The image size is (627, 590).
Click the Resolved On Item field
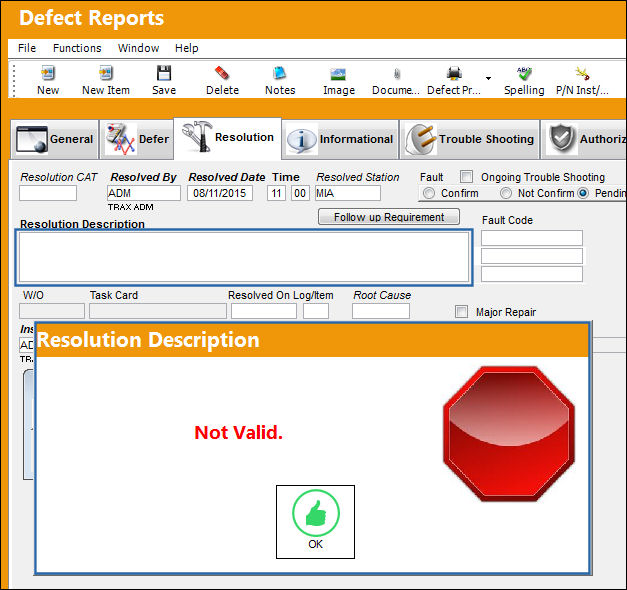[316, 311]
